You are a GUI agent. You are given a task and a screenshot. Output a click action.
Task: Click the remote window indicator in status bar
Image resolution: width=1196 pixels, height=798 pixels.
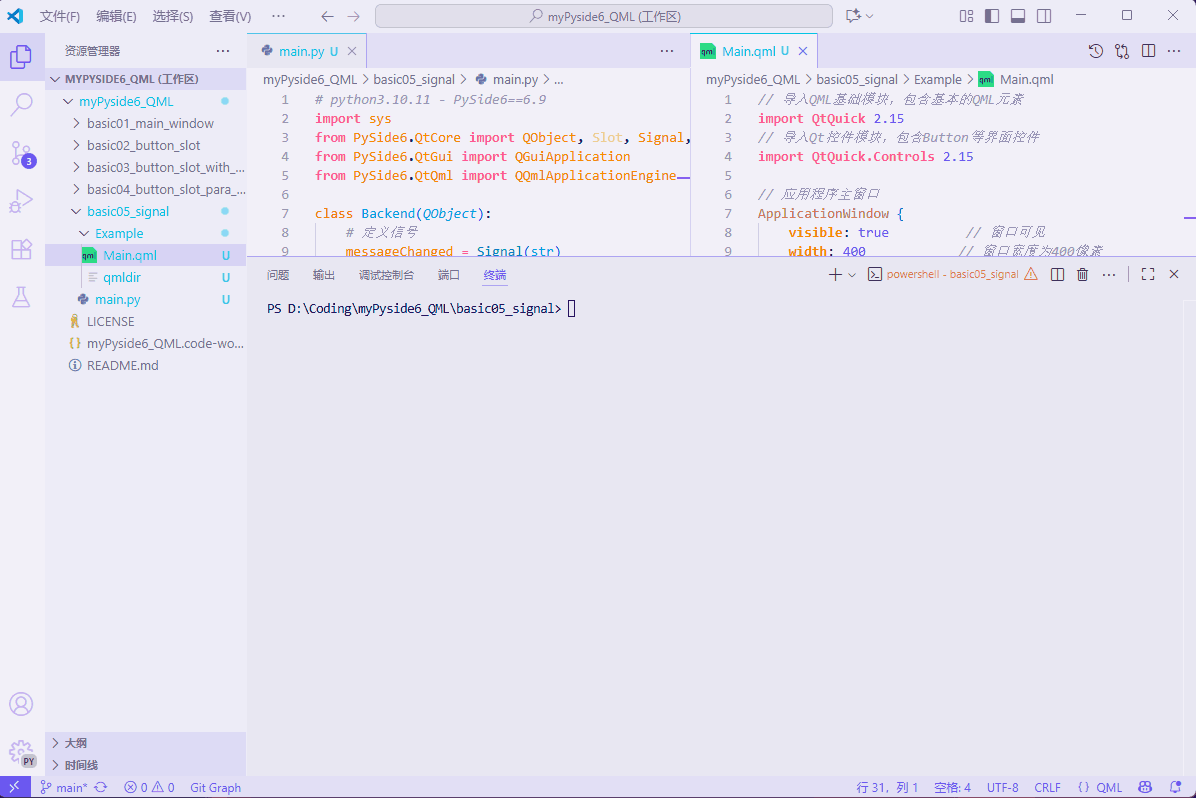(x=14, y=787)
